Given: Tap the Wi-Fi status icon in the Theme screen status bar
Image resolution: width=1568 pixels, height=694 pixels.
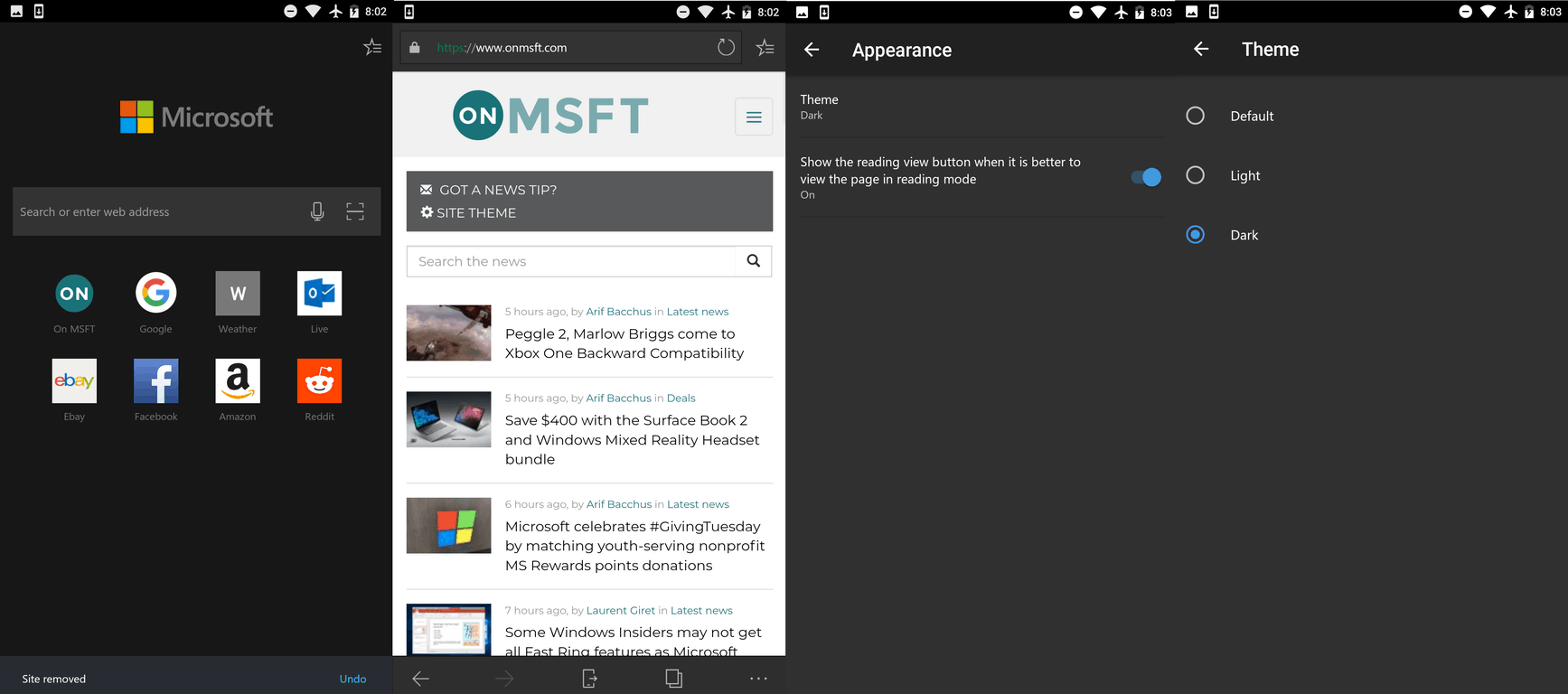Looking at the screenshot, I should pyautogui.click(x=1488, y=12).
